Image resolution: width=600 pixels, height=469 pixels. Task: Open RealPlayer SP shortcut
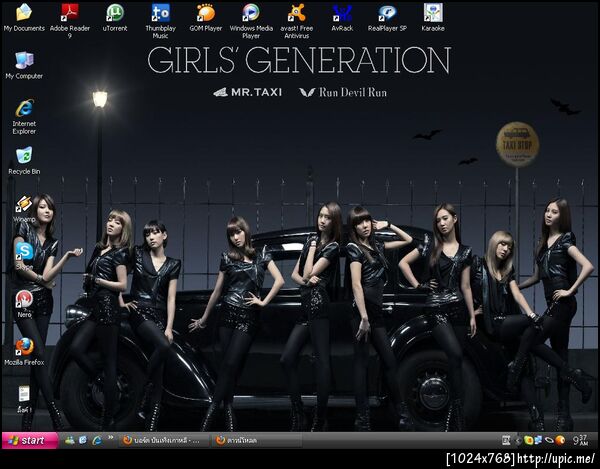(x=387, y=17)
